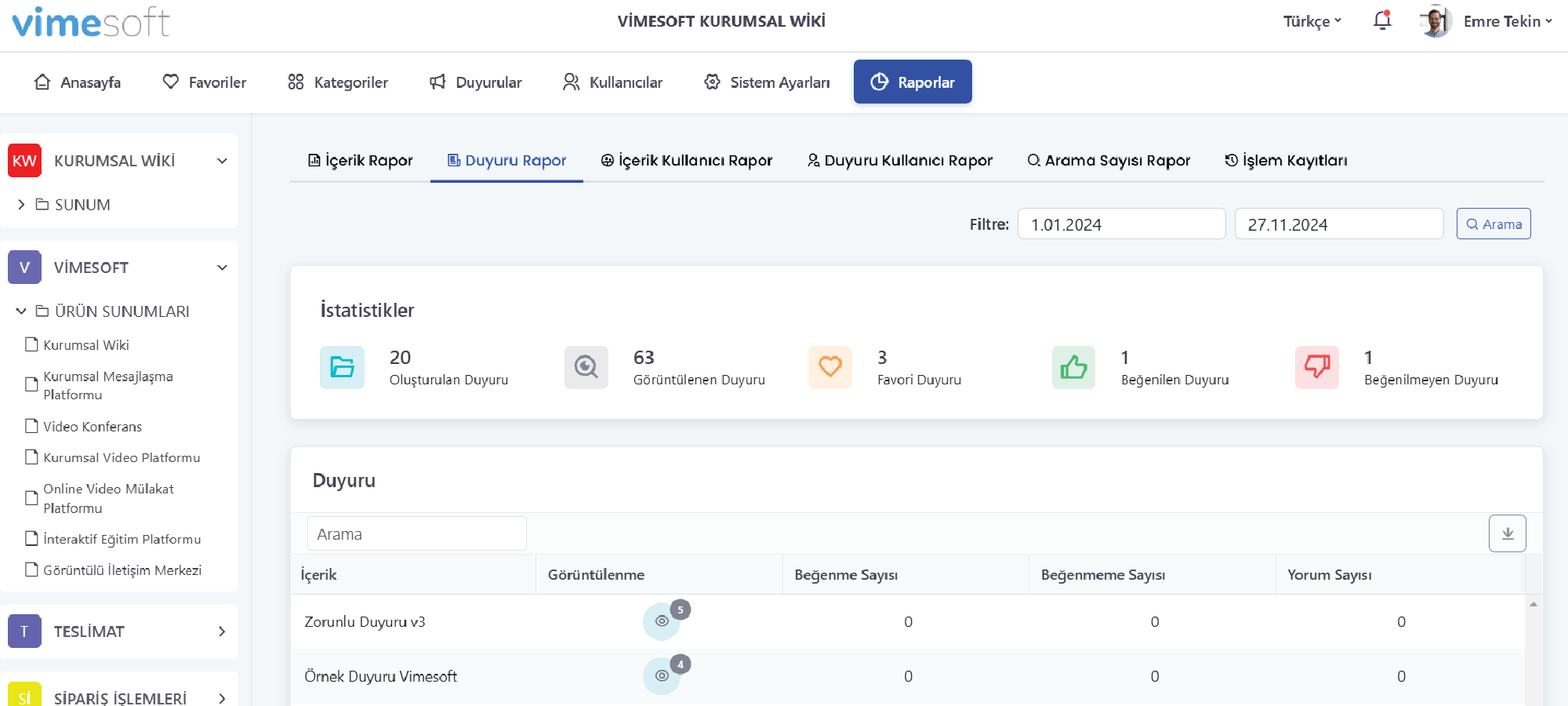
Task: Click the table scrollbar up arrow
Action: [x=1533, y=604]
